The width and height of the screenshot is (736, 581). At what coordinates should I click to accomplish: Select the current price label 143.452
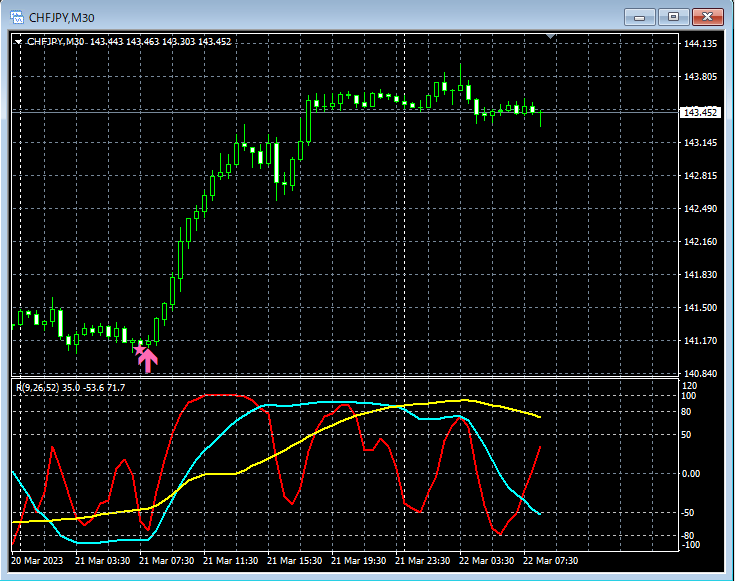[700, 112]
